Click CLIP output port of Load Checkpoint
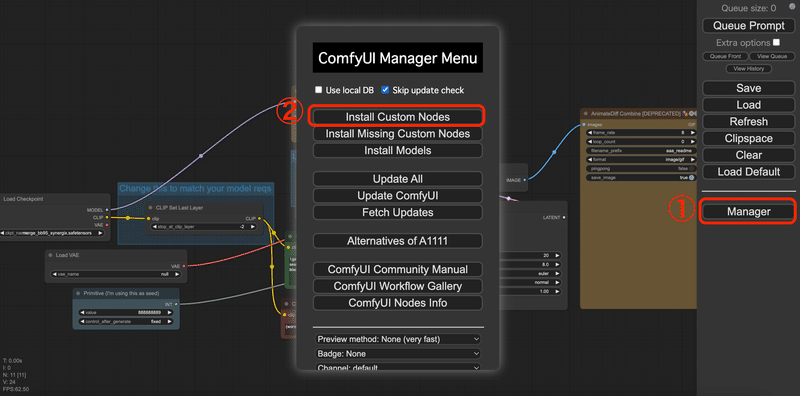This screenshot has width=800, height=396. click(106, 217)
